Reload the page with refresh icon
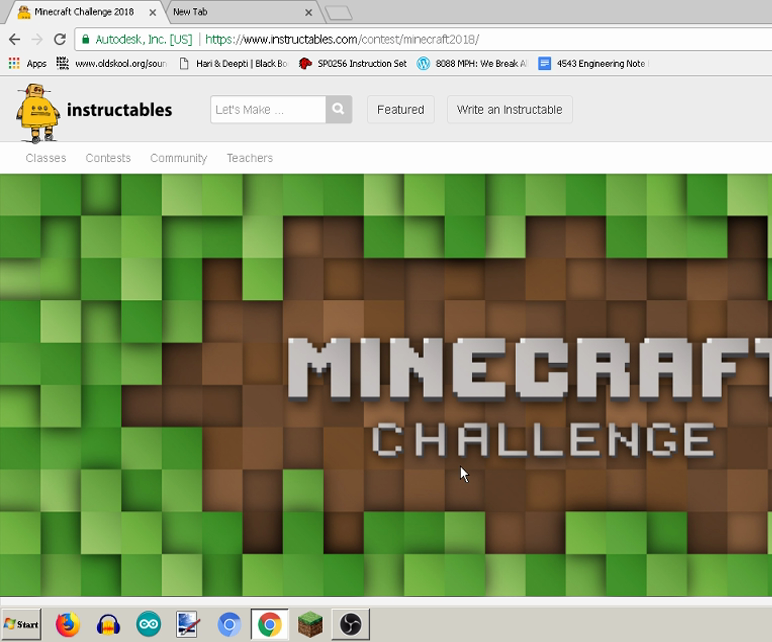 pos(60,39)
